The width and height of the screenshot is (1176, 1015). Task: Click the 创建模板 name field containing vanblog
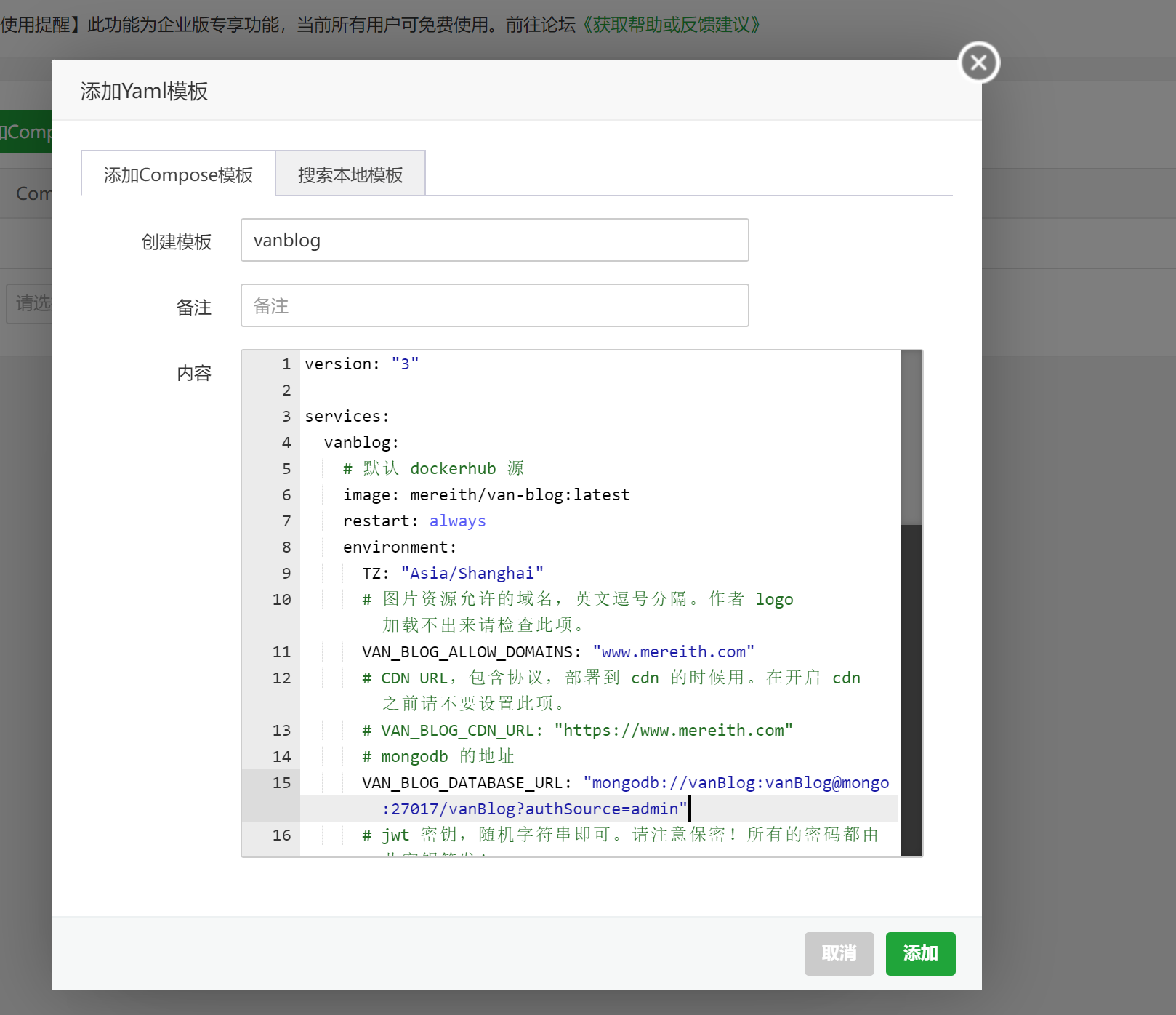(x=495, y=240)
